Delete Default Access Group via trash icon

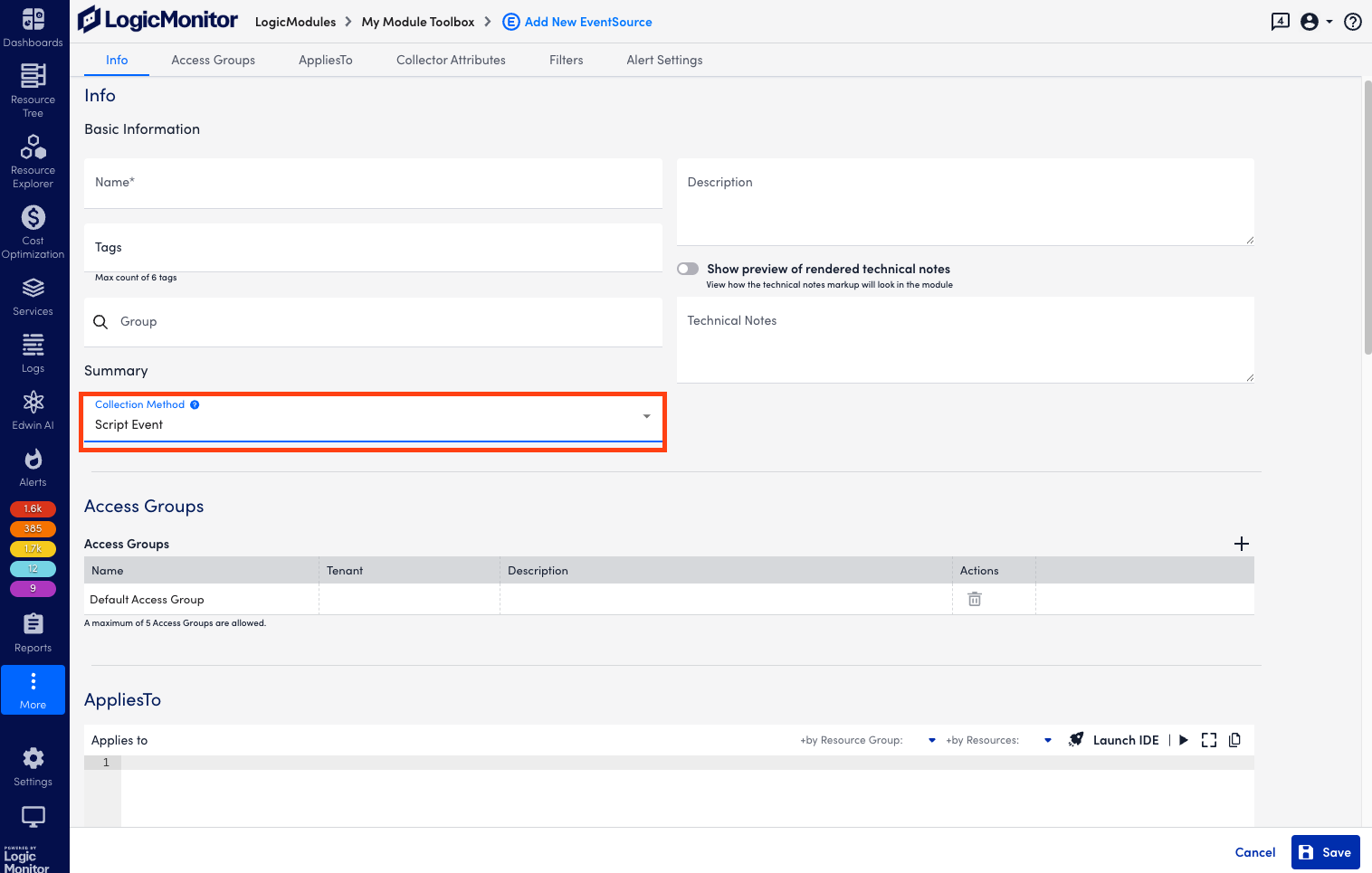coord(974,599)
